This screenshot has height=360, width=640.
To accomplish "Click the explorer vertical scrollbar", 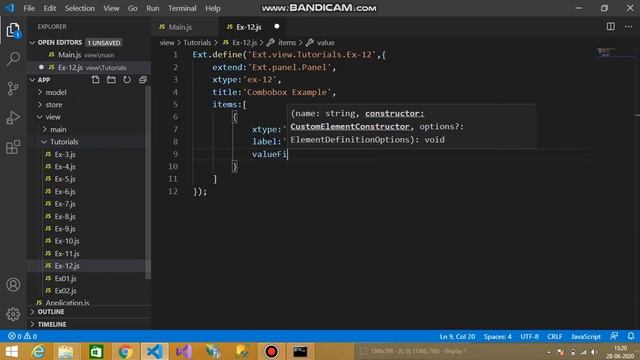I will point(148,182).
